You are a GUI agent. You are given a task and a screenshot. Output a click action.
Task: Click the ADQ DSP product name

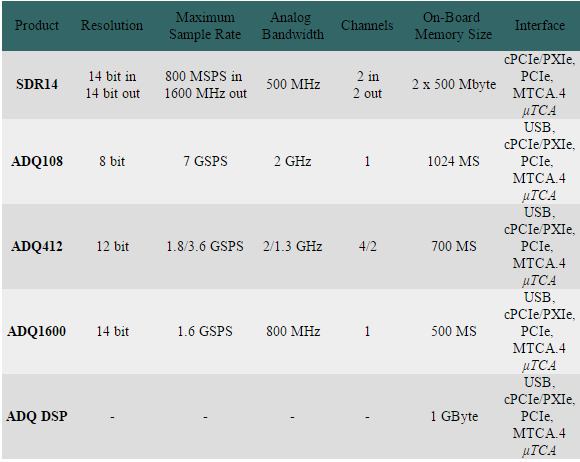click(x=37, y=416)
